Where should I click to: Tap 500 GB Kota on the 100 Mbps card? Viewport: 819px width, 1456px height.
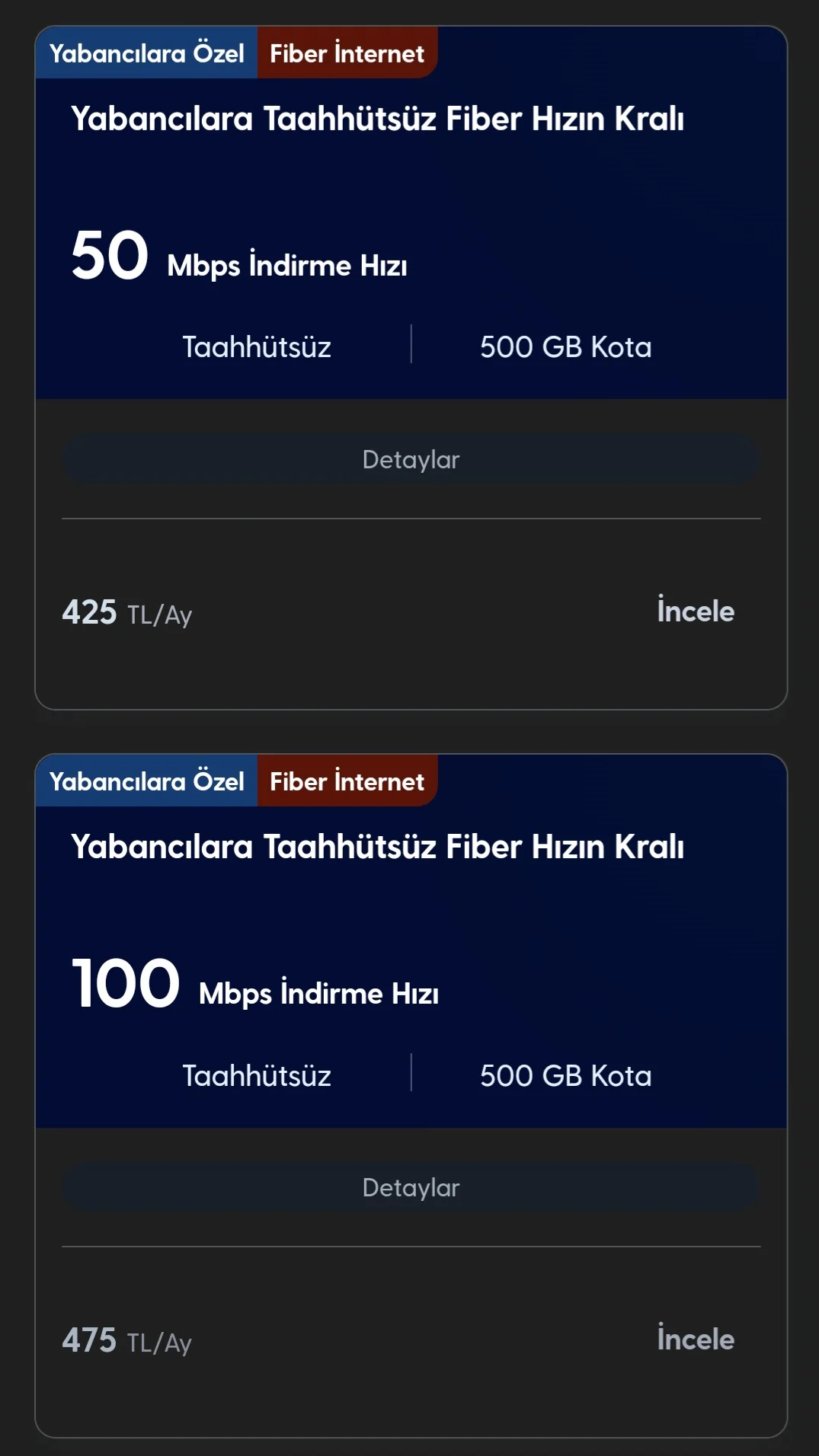(565, 1076)
